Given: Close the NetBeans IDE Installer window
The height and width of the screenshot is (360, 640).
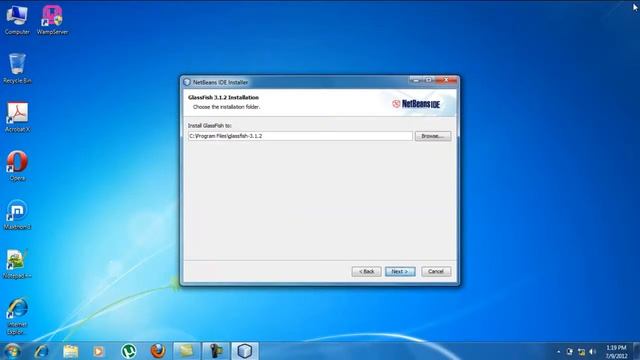Looking at the screenshot, I should click(x=446, y=80).
